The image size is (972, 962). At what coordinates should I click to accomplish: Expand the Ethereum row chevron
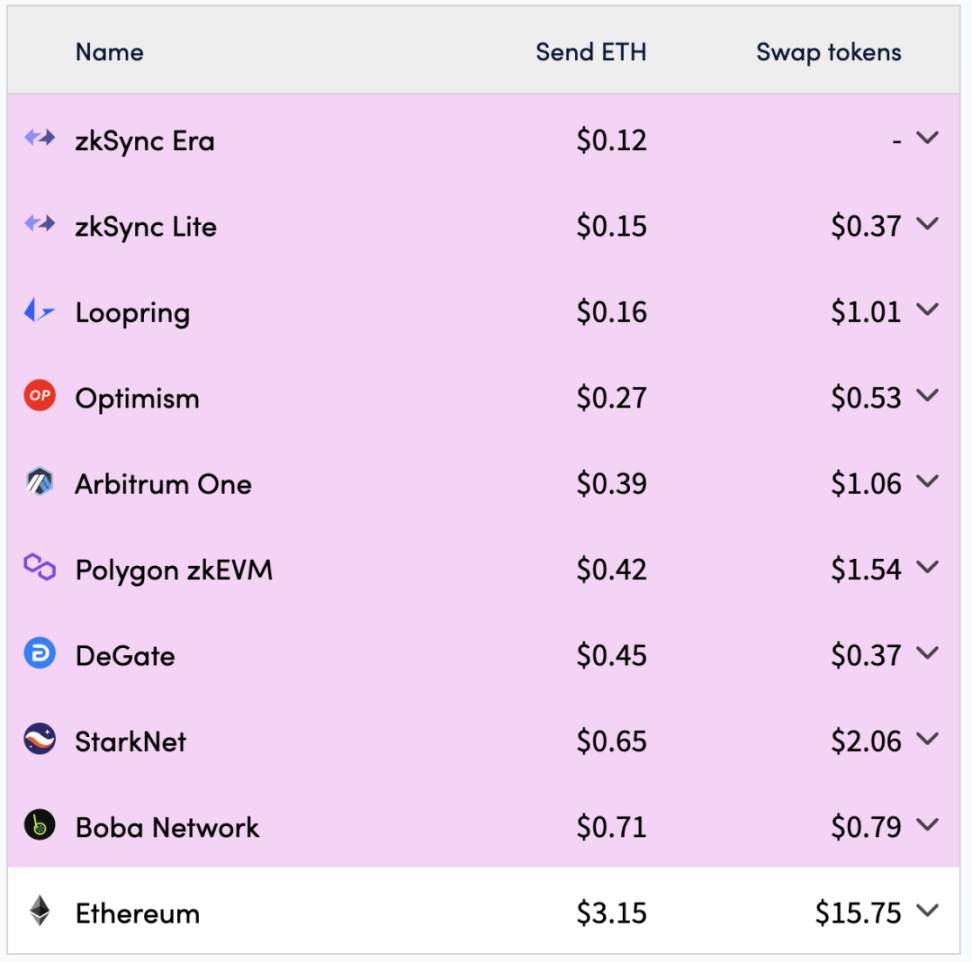click(927, 911)
